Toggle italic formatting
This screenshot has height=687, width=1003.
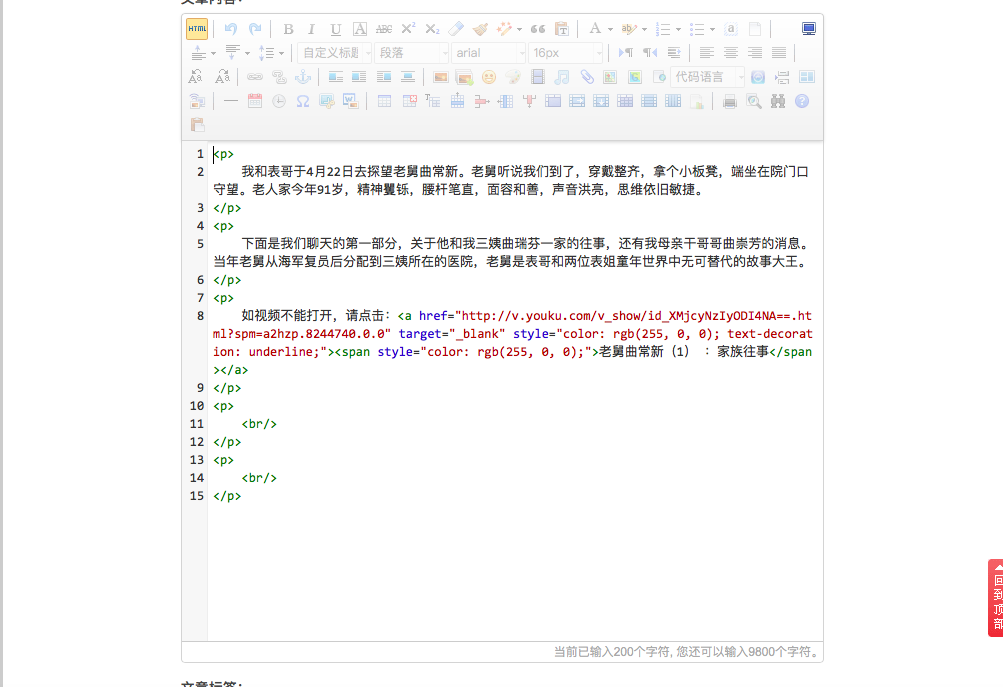pyautogui.click(x=312, y=29)
